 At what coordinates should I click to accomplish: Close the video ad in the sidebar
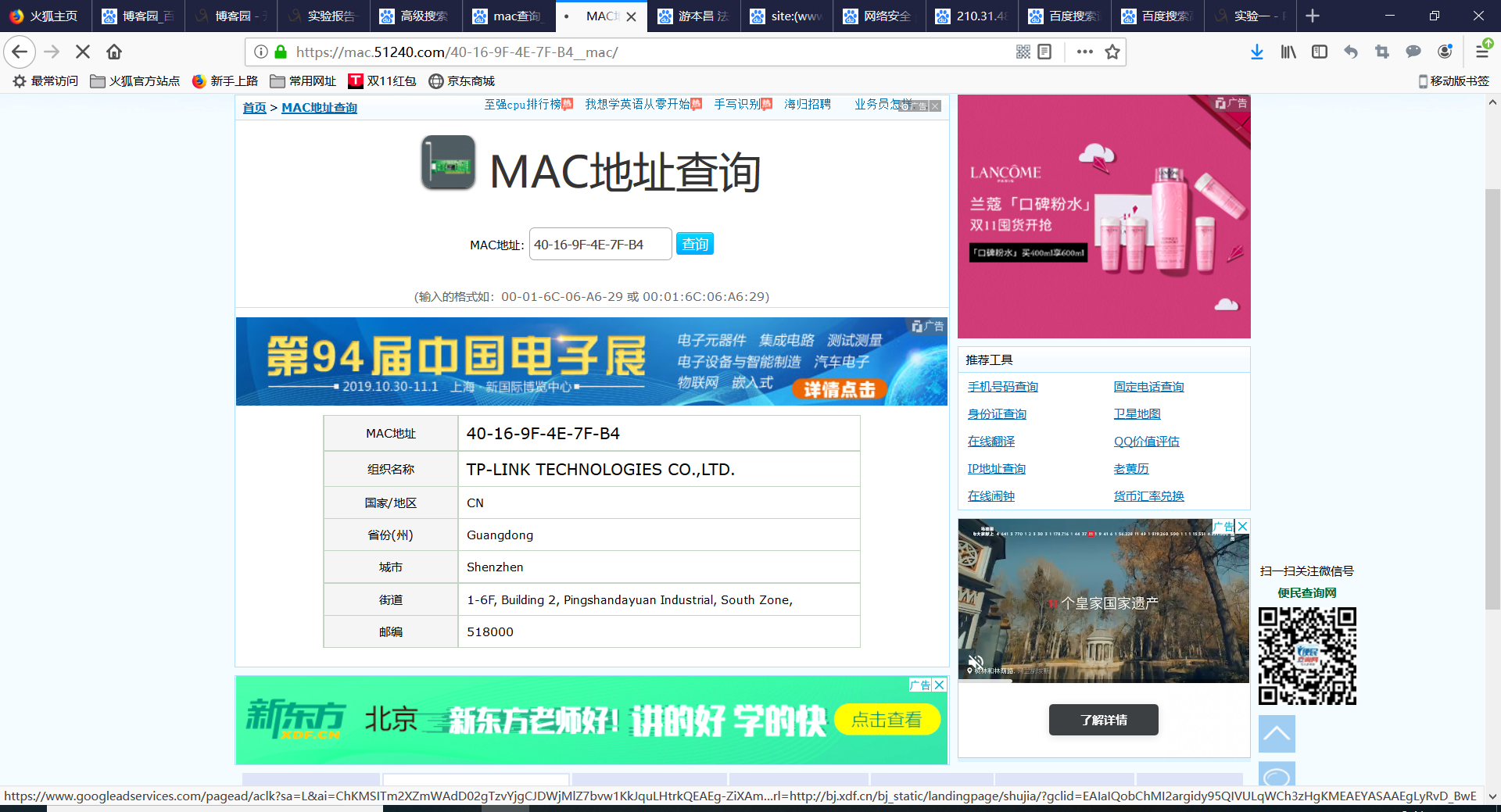point(1242,526)
